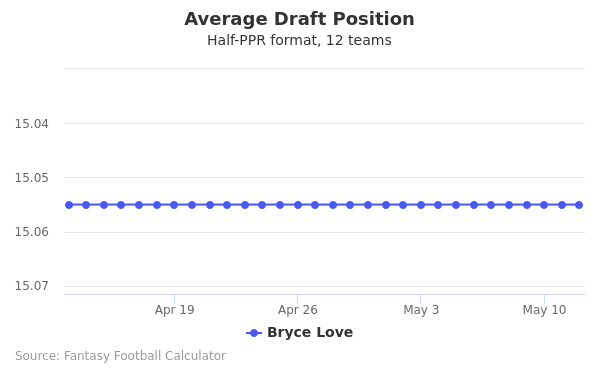Click the blue legend marker icon
This screenshot has width=600, height=375.
254,333
